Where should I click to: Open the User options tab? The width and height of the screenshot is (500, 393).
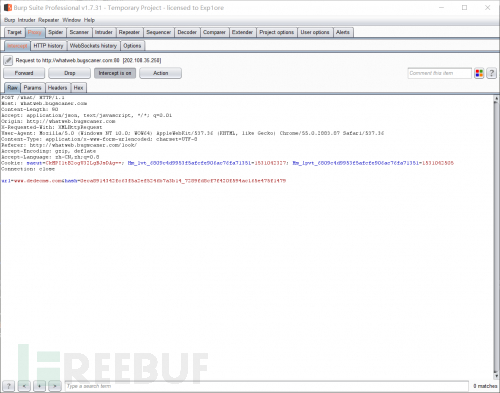(315, 32)
